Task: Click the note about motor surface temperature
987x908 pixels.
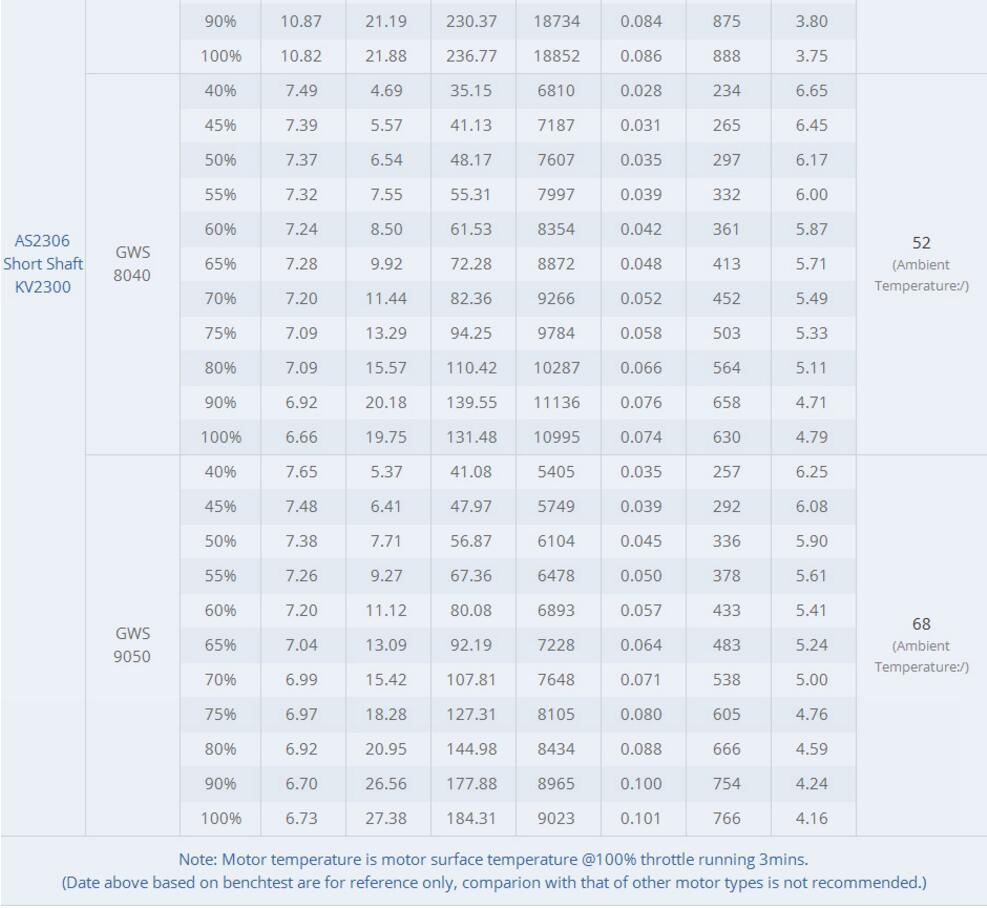Action: (x=493, y=859)
